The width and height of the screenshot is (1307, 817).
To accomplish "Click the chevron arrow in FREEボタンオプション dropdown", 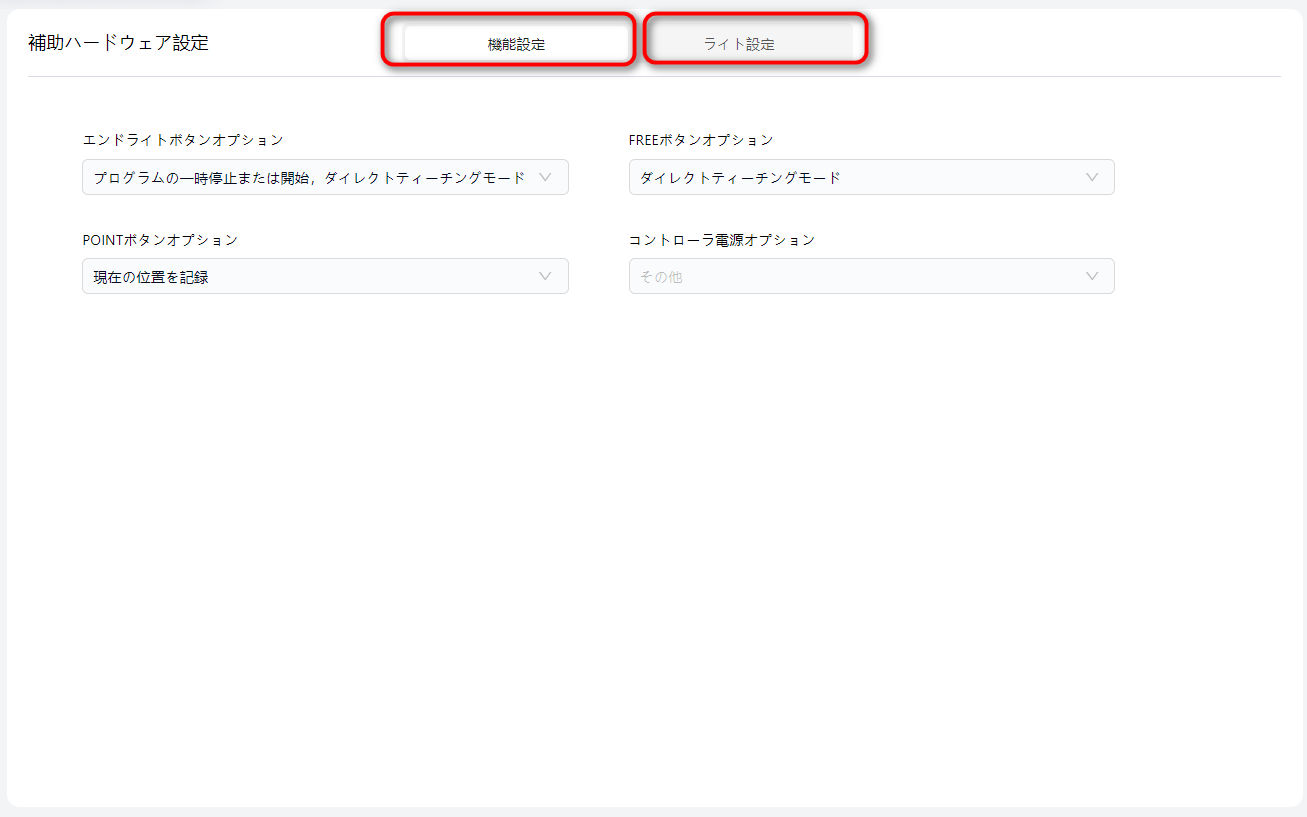I will [x=1092, y=177].
